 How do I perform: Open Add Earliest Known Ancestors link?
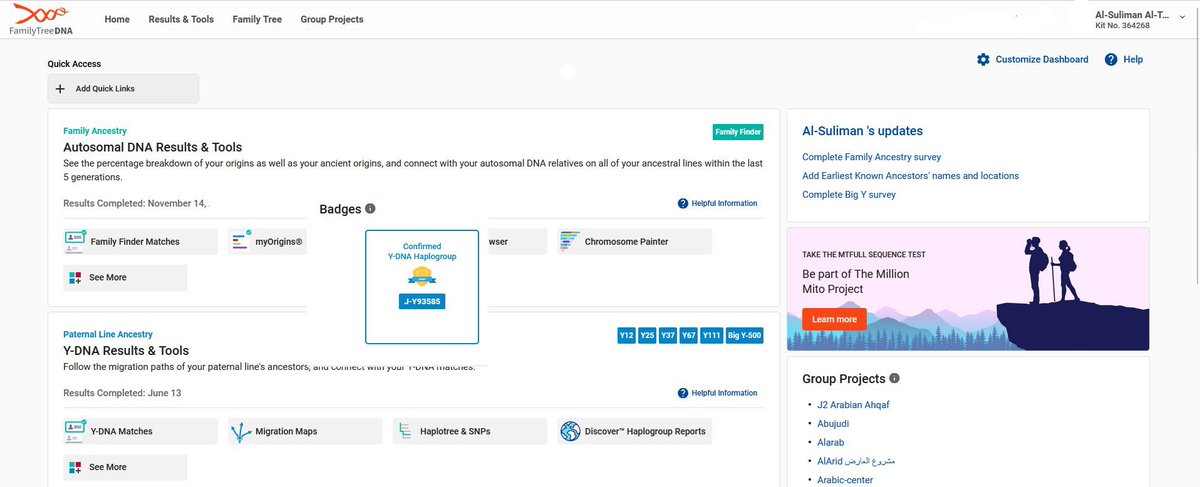coord(910,176)
